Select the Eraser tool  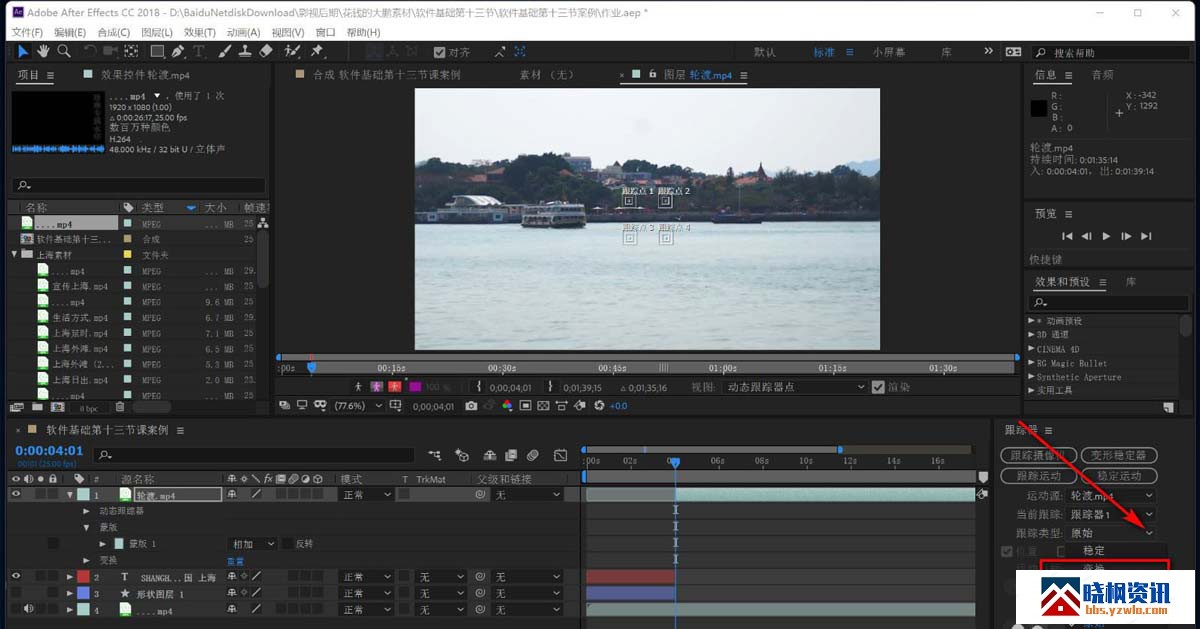[x=266, y=52]
